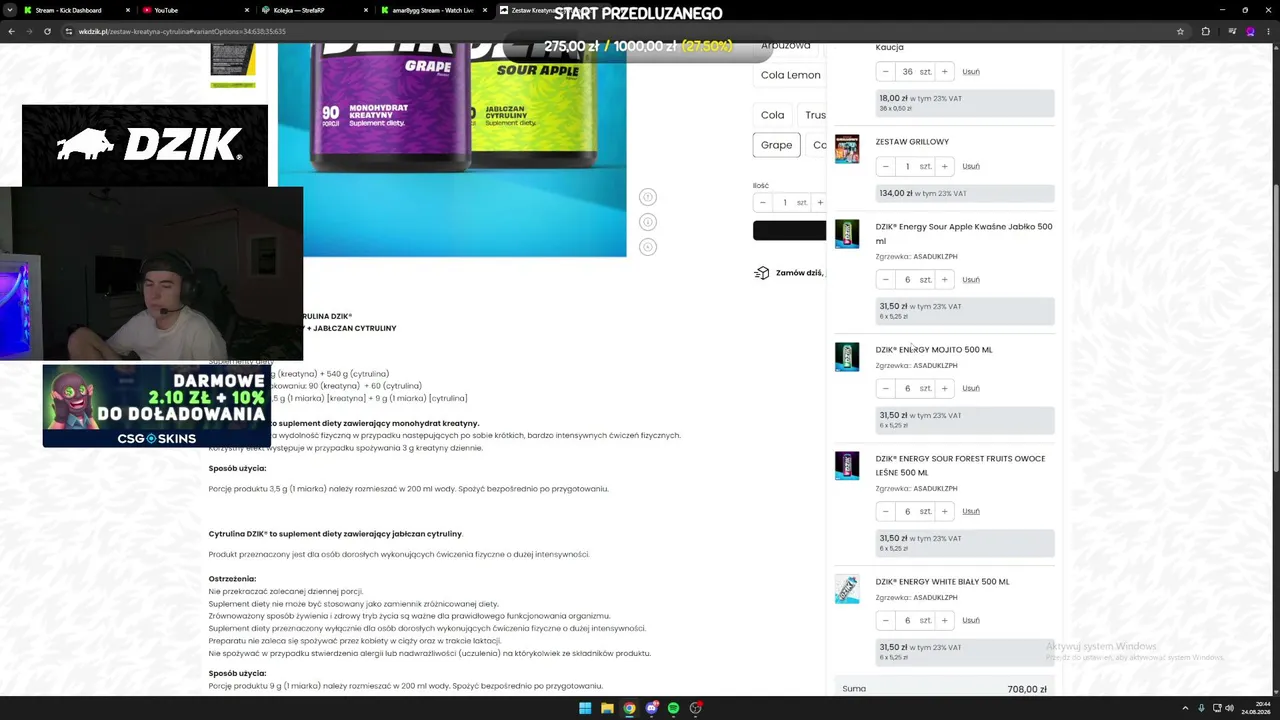Viewport: 1280px width, 720px height.
Task: Edit Kaucja quantity field showing 36
Action: click(x=914, y=72)
